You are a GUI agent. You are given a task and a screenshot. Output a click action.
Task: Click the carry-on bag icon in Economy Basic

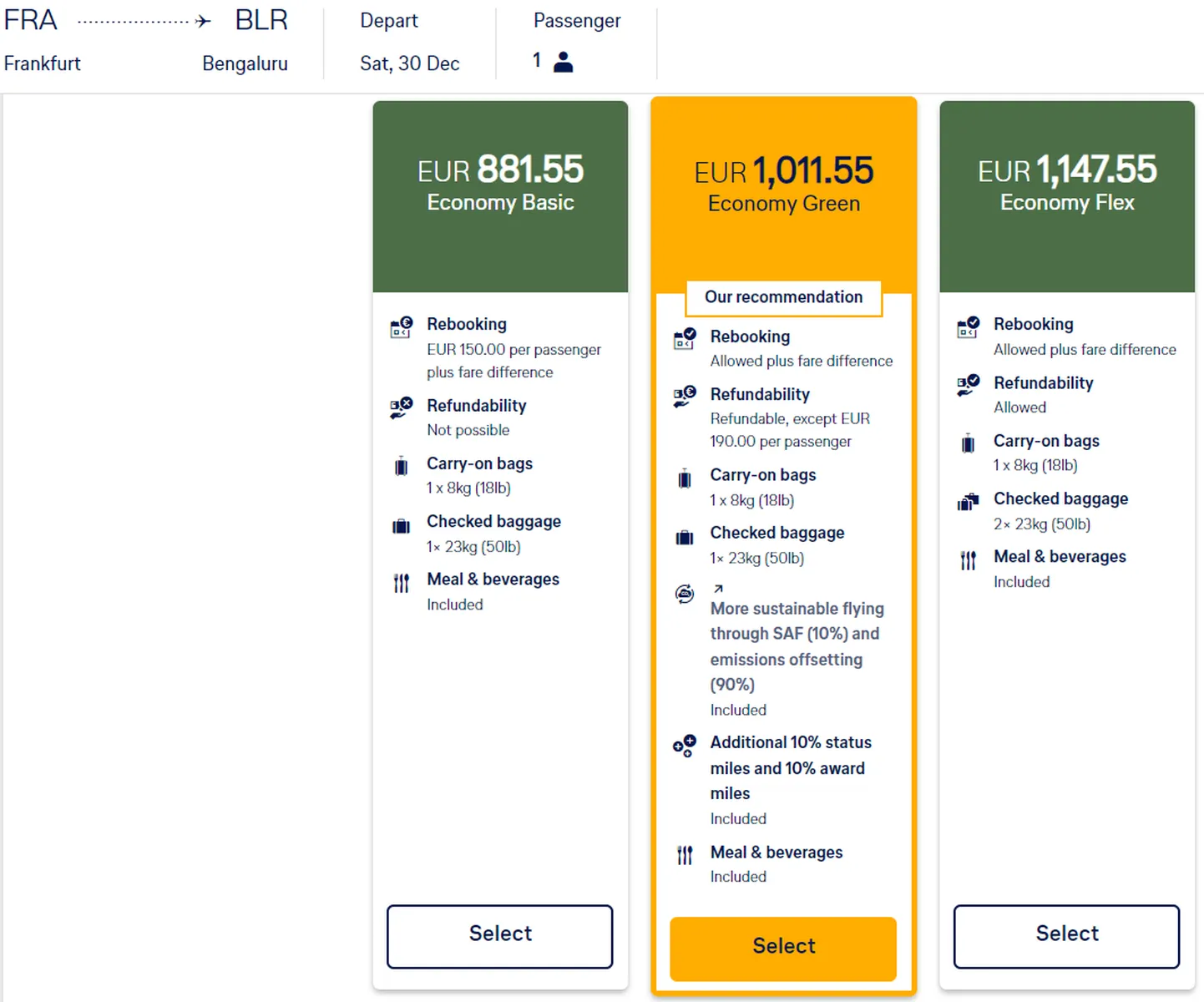tap(402, 466)
